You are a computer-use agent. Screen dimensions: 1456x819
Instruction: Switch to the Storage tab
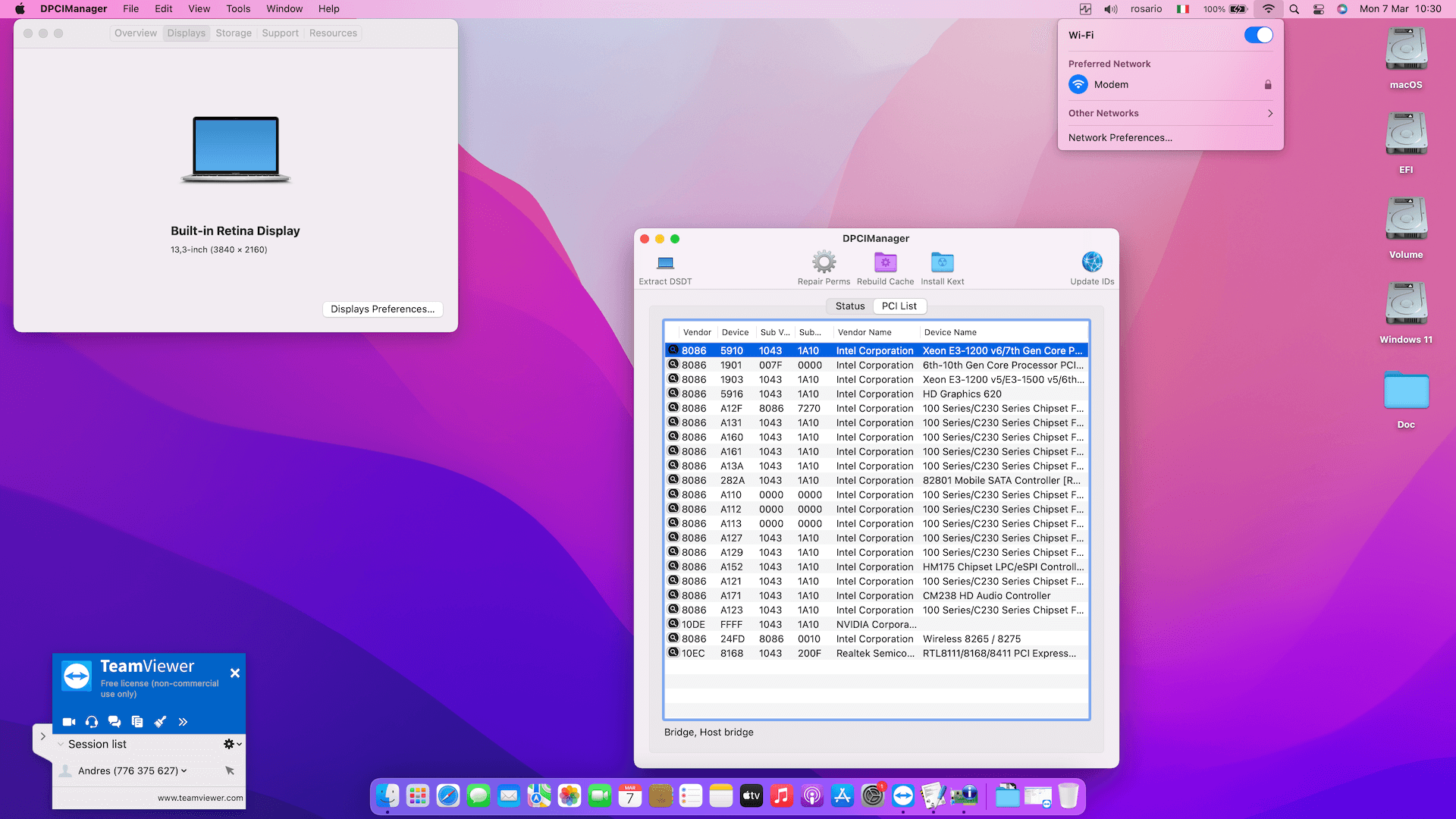point(233,33)
